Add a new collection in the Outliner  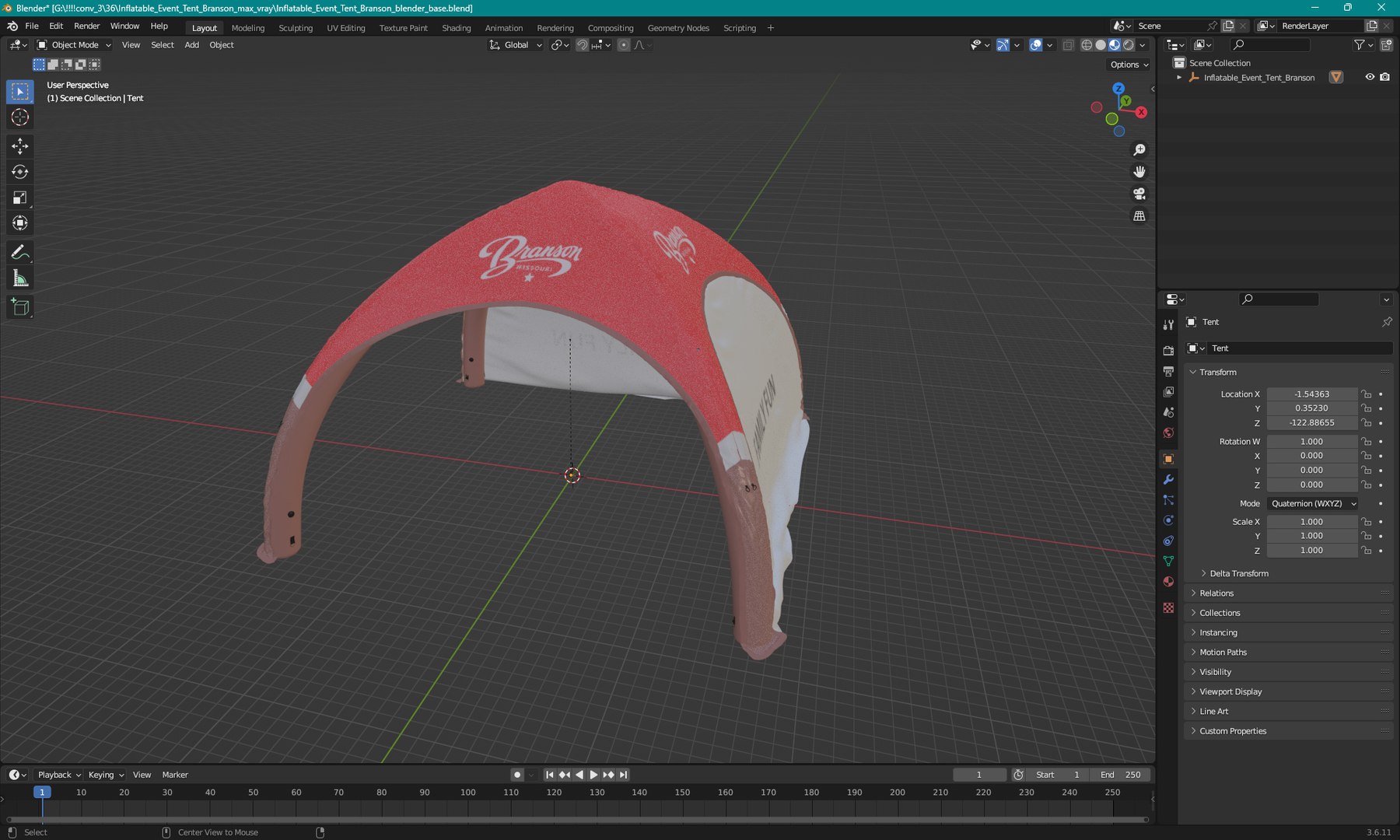[x=1386, y=45]
